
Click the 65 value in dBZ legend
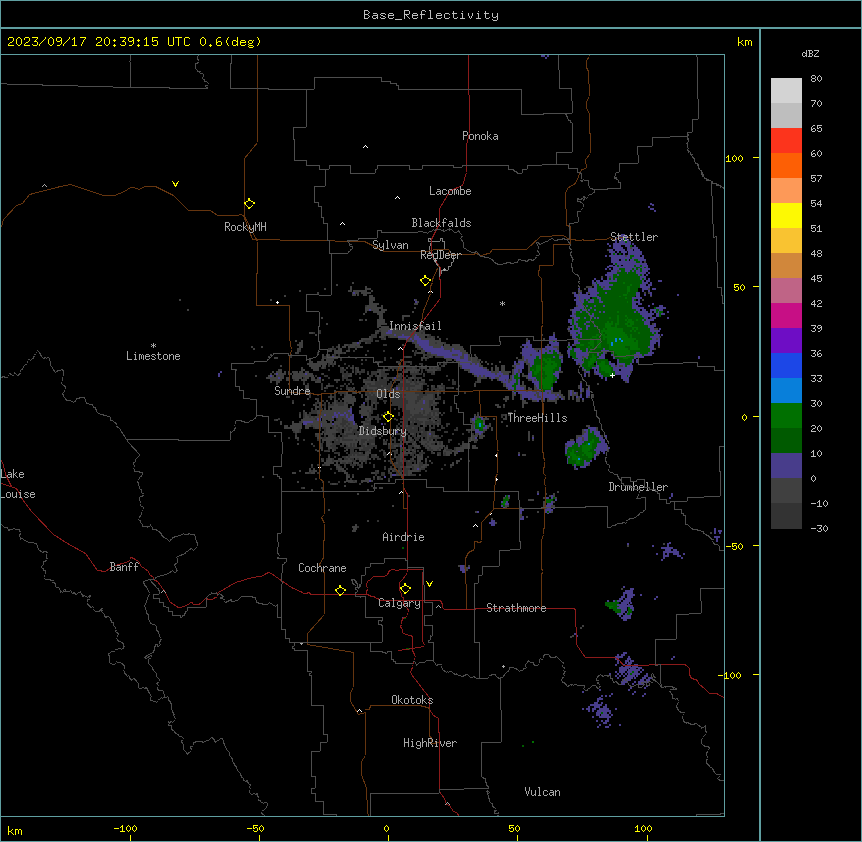click(816, 129)
